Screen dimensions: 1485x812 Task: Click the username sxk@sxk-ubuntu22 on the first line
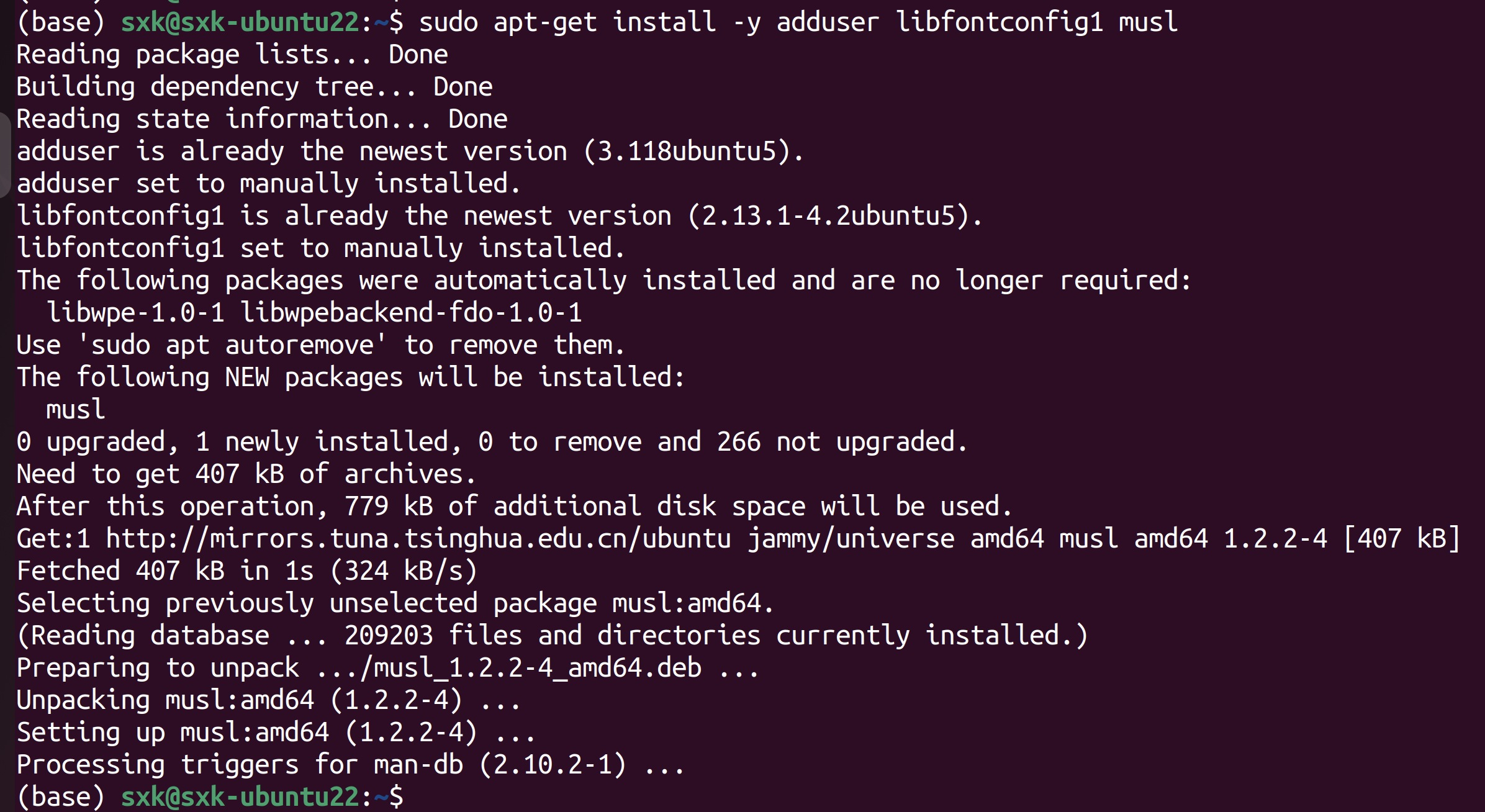[240, 22]
